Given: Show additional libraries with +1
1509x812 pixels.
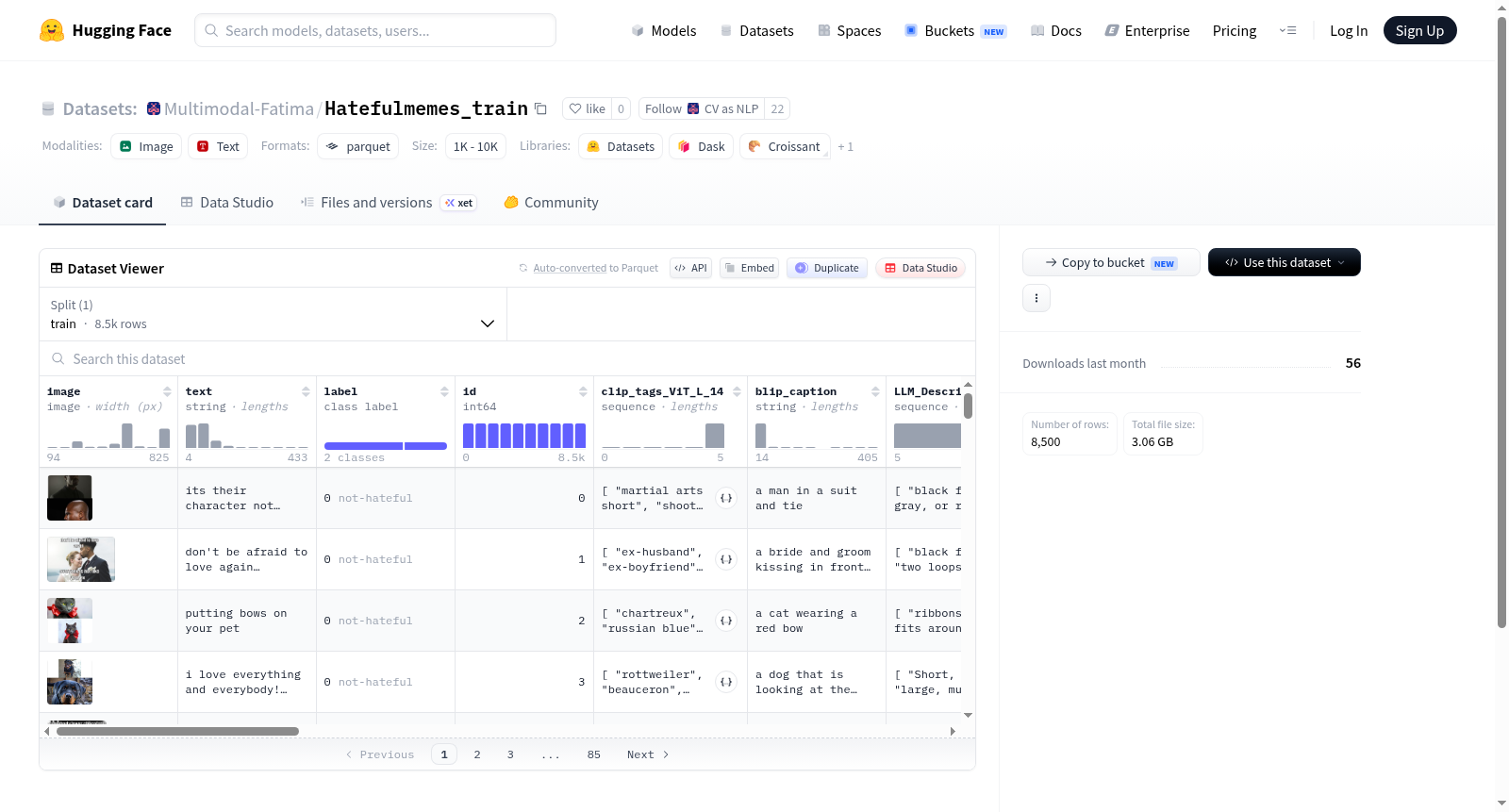Looking at the screenshot, I should click(x=845, y=147).
